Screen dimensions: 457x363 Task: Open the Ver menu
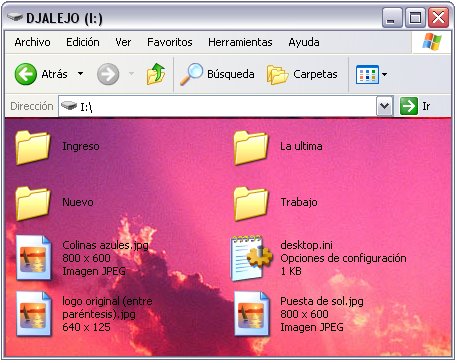click(x=123, y=42)
